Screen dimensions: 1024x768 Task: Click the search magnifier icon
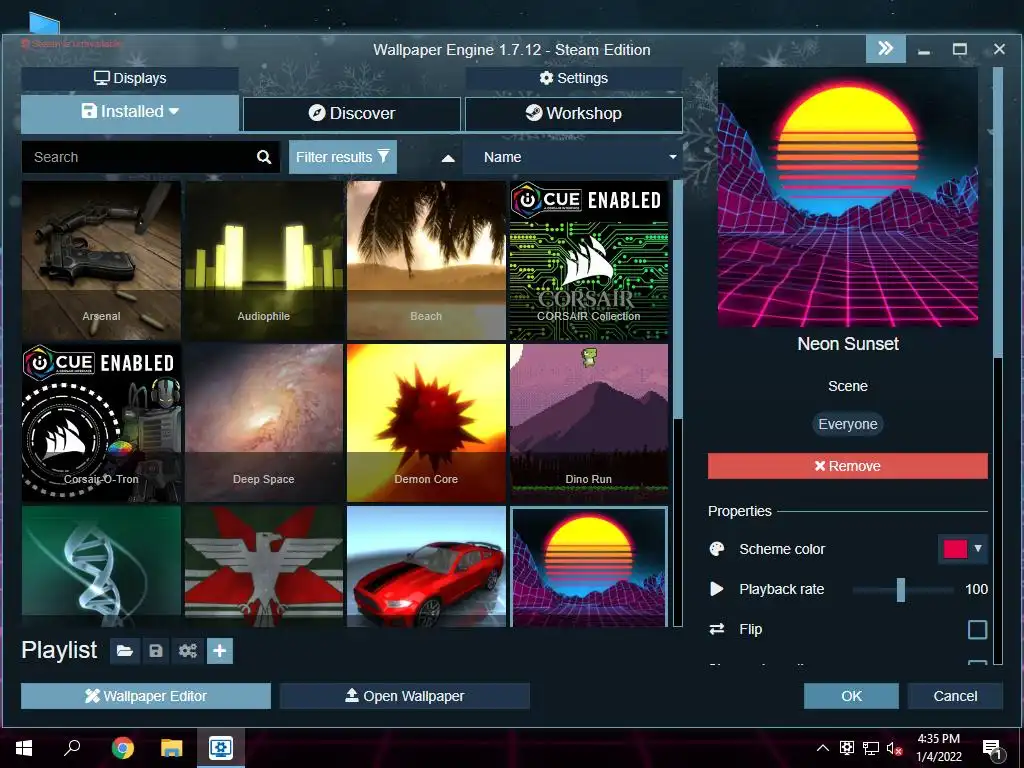tap(264, 157)
